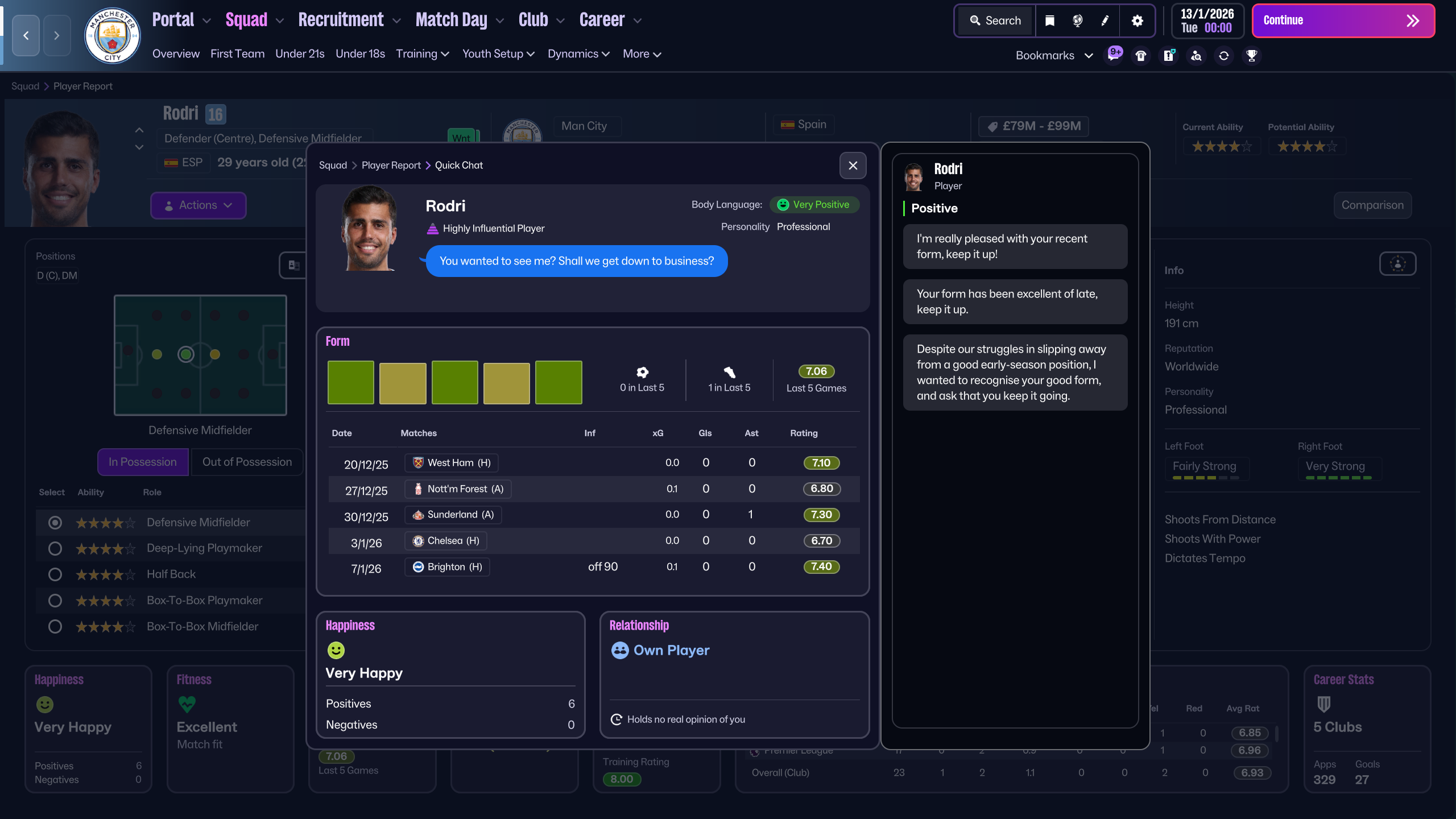Choose 'Your form has been excellent' response
The image size is (1456, 819).
pyautogui.click(x=1015, y=301)
